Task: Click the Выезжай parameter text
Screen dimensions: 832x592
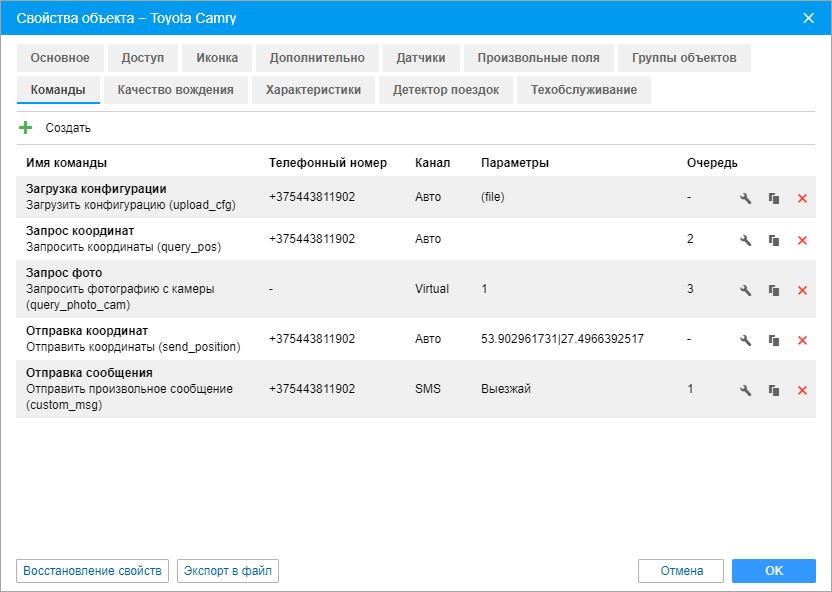Action: [x=506, y=389]
